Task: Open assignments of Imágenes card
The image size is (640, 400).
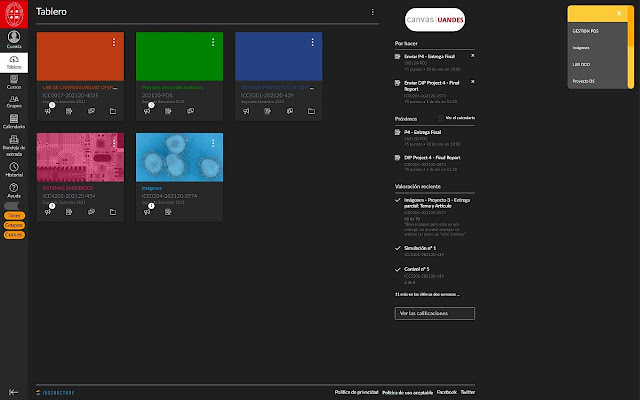Action: [168, 212]
